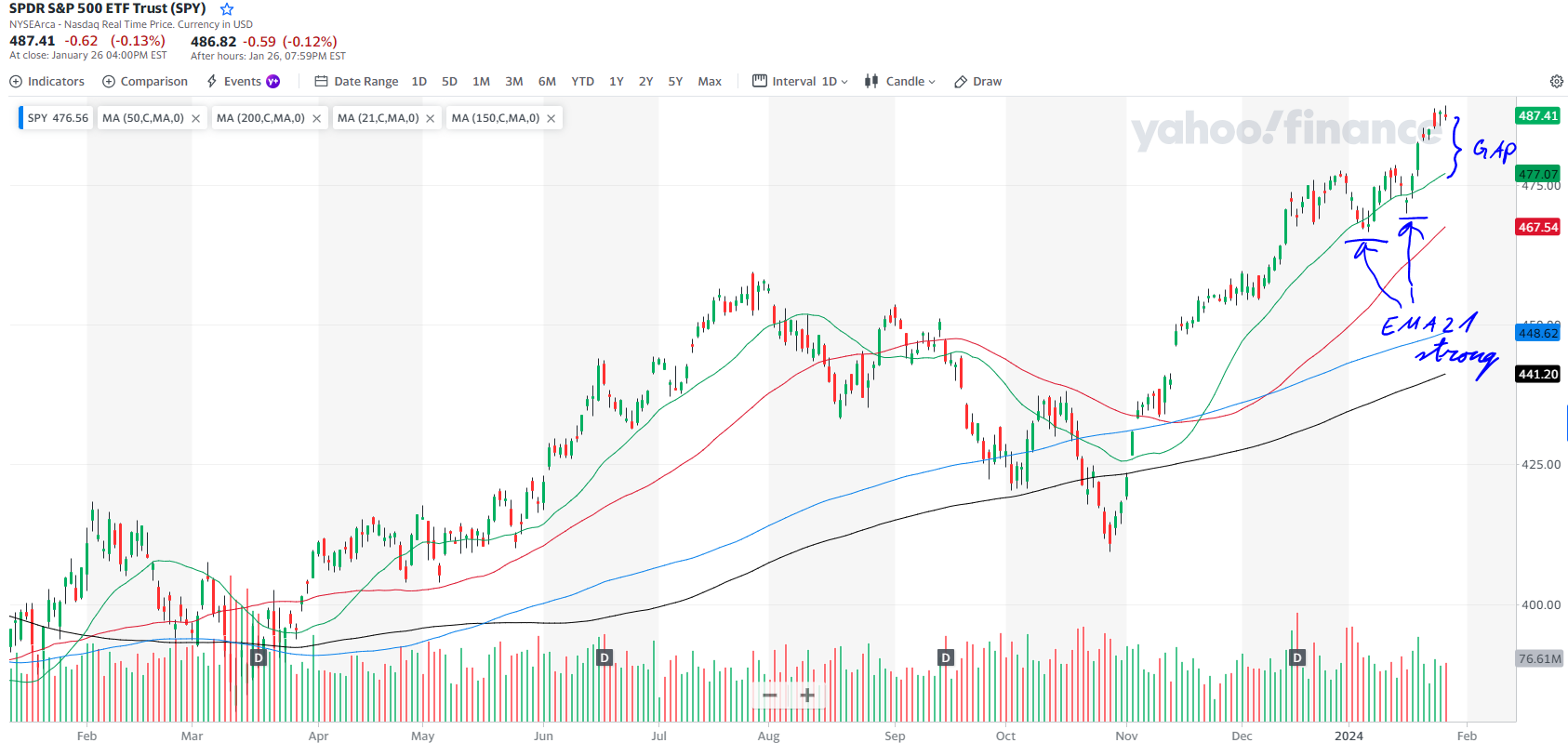Select the 5D date range
The height and width of the screenshot is (756, 1568).
coord(449,82)
